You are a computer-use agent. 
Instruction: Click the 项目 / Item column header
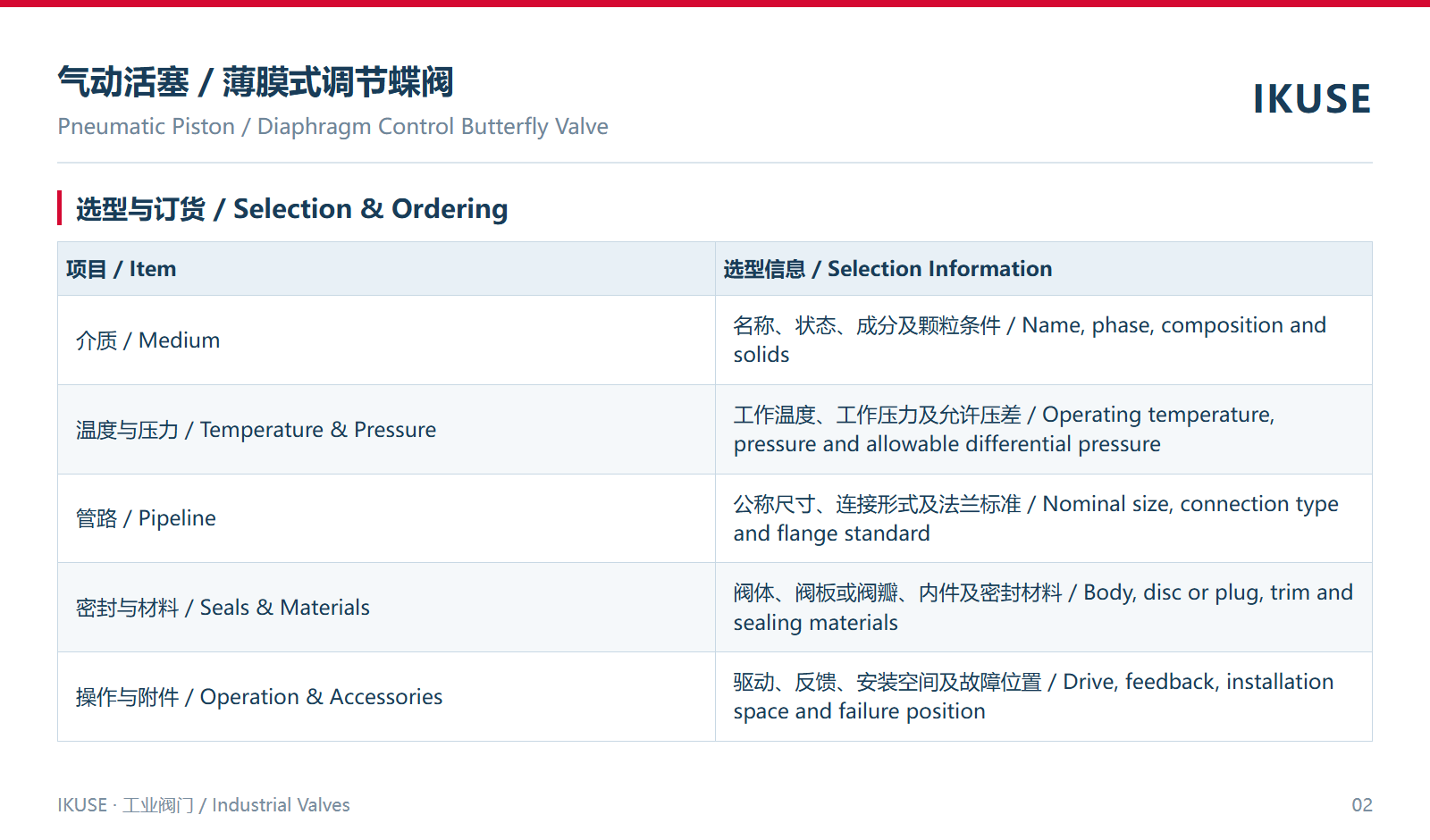coord(386,269)
